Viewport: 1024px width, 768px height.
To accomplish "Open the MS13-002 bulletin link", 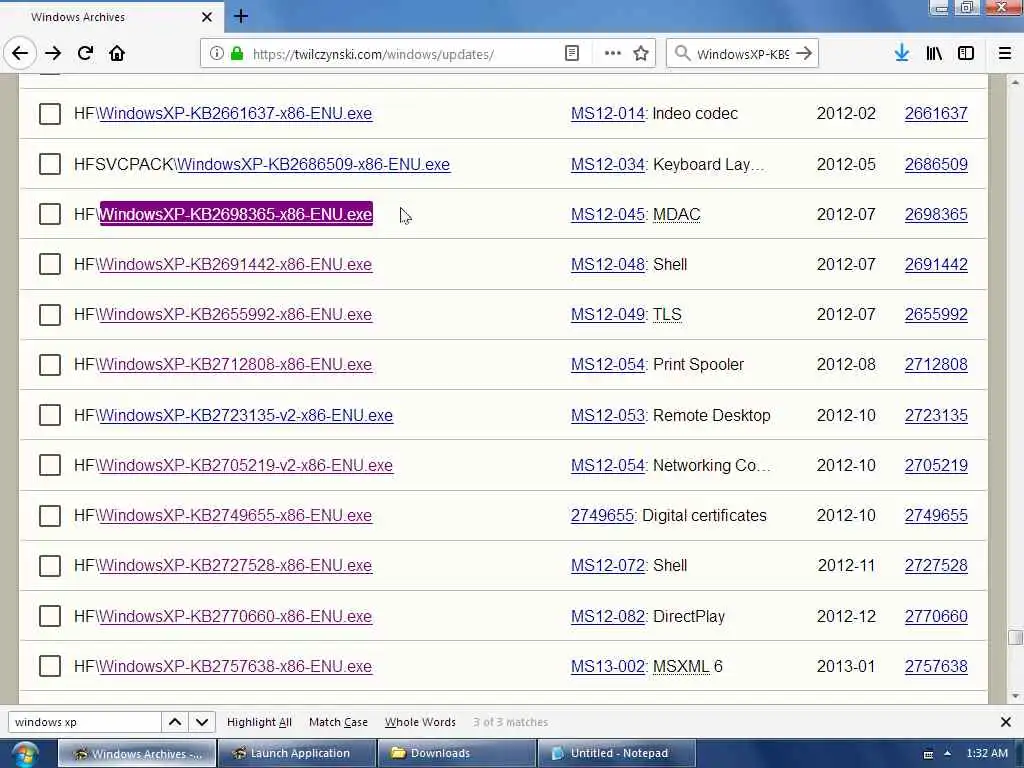I will tap(607, 666).
